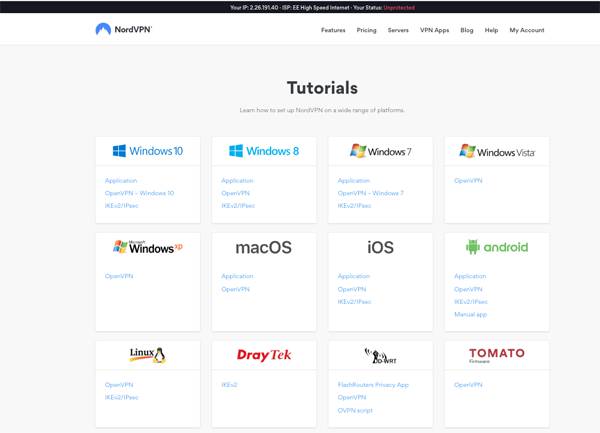Click the Windows 8 logo

pyautogui.click(x=264, y=151)
